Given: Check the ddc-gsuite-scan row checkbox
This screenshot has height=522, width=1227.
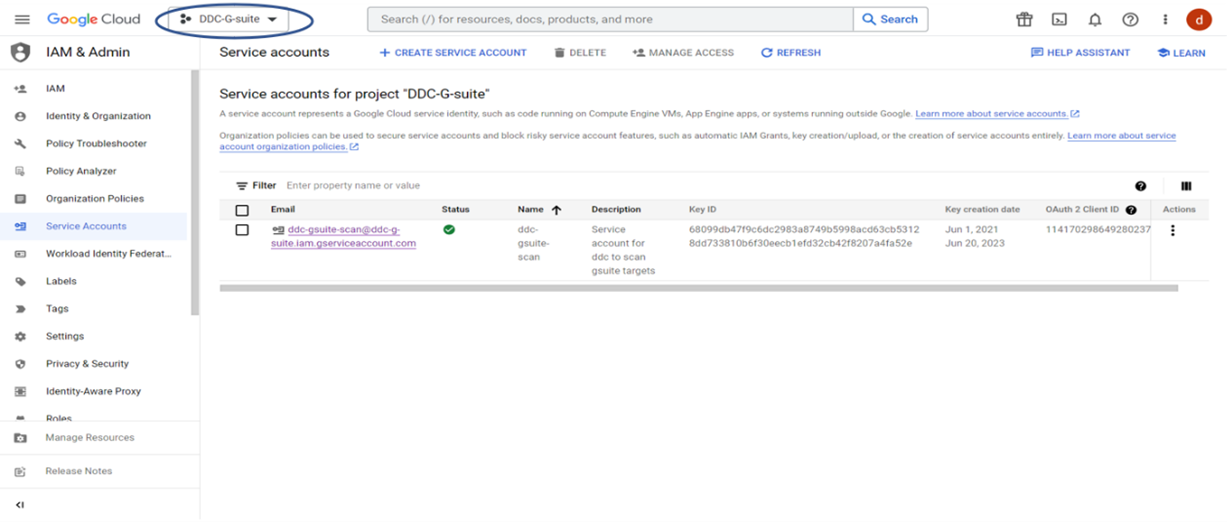Looking at the screenshot, I should [x=242, y=230].
